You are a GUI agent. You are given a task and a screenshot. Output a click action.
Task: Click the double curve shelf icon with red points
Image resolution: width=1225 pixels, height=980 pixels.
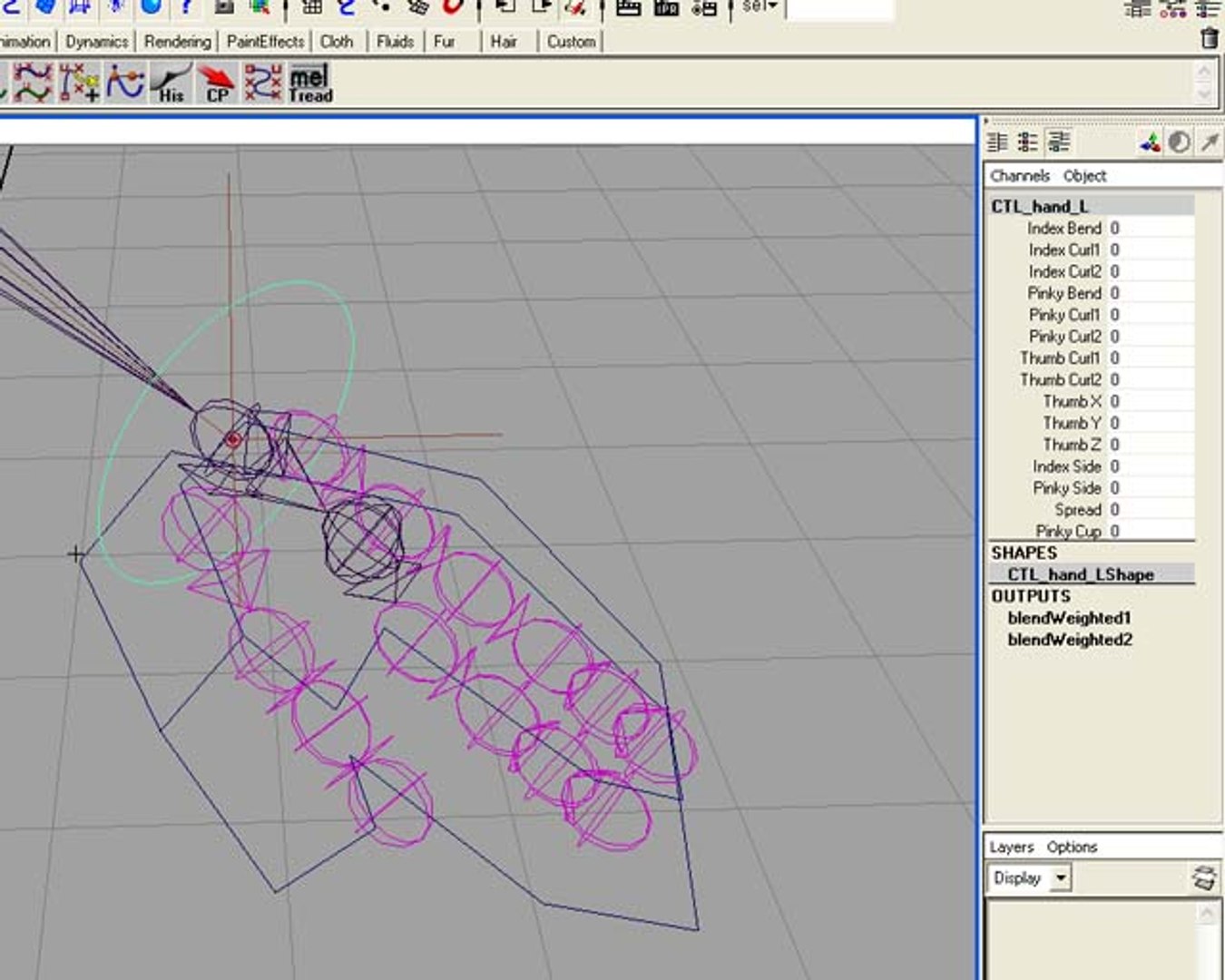click(x=34, y=83)
